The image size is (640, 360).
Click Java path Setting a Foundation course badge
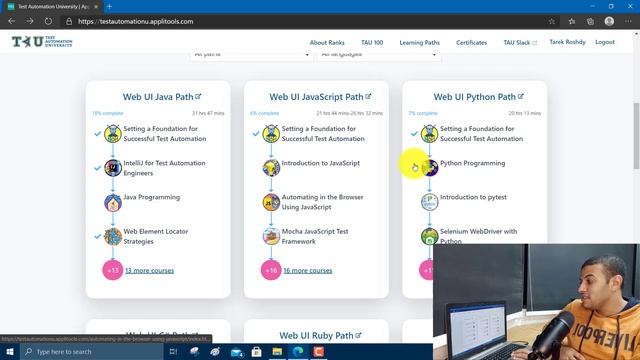113,133
